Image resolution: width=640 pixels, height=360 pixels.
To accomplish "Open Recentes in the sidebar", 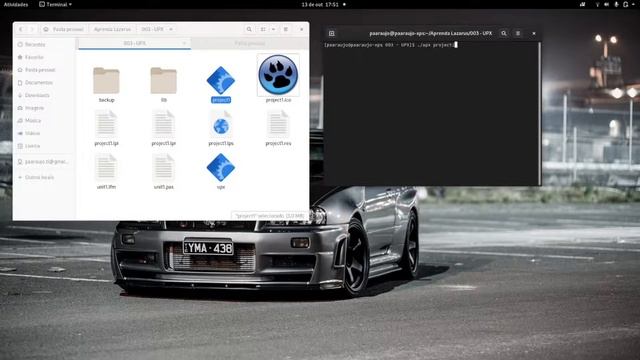I will coord(44,44).
